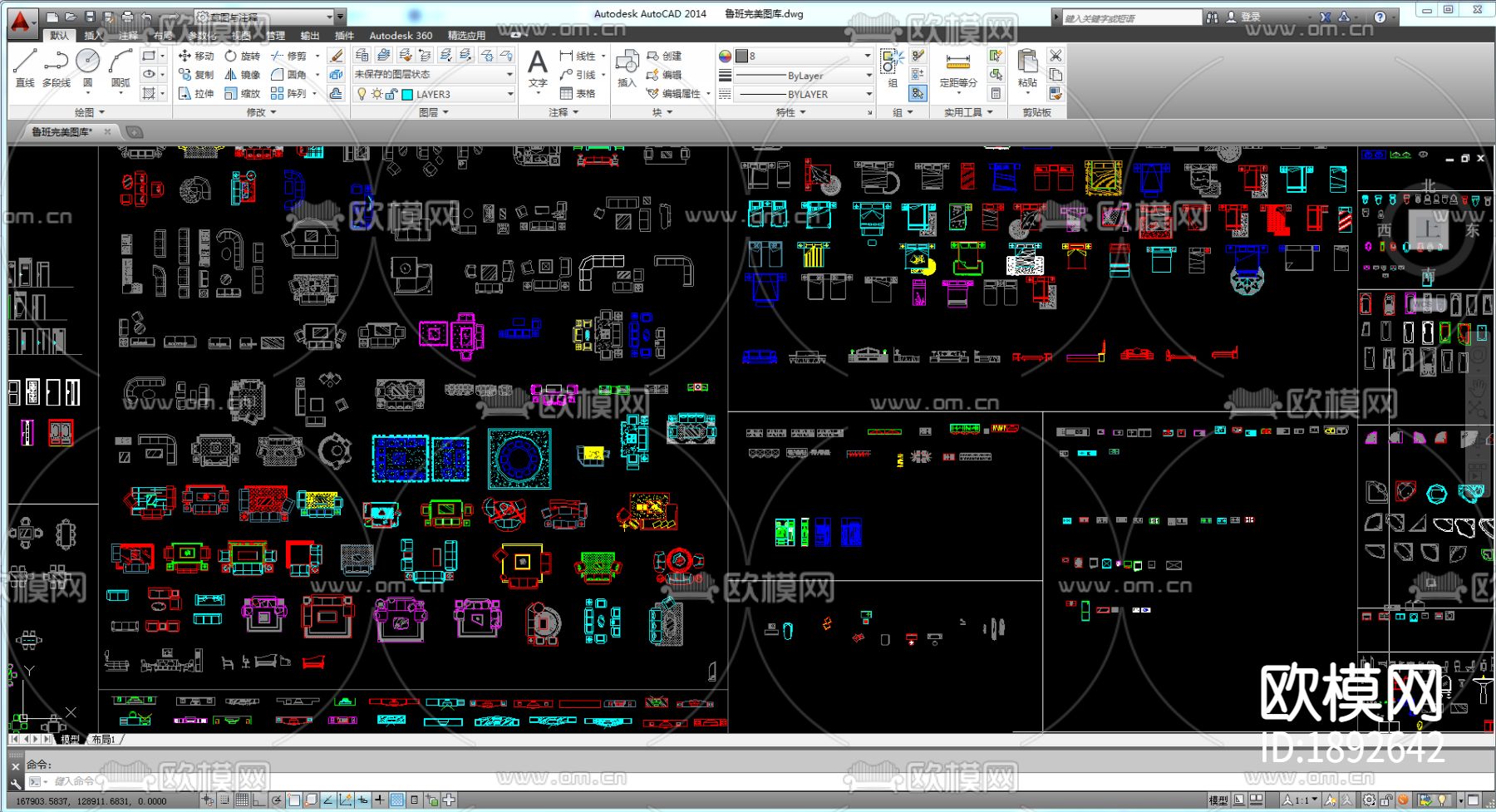
Task: Click the Text (文字) annotation tool
Action: [x=538, y=67]
